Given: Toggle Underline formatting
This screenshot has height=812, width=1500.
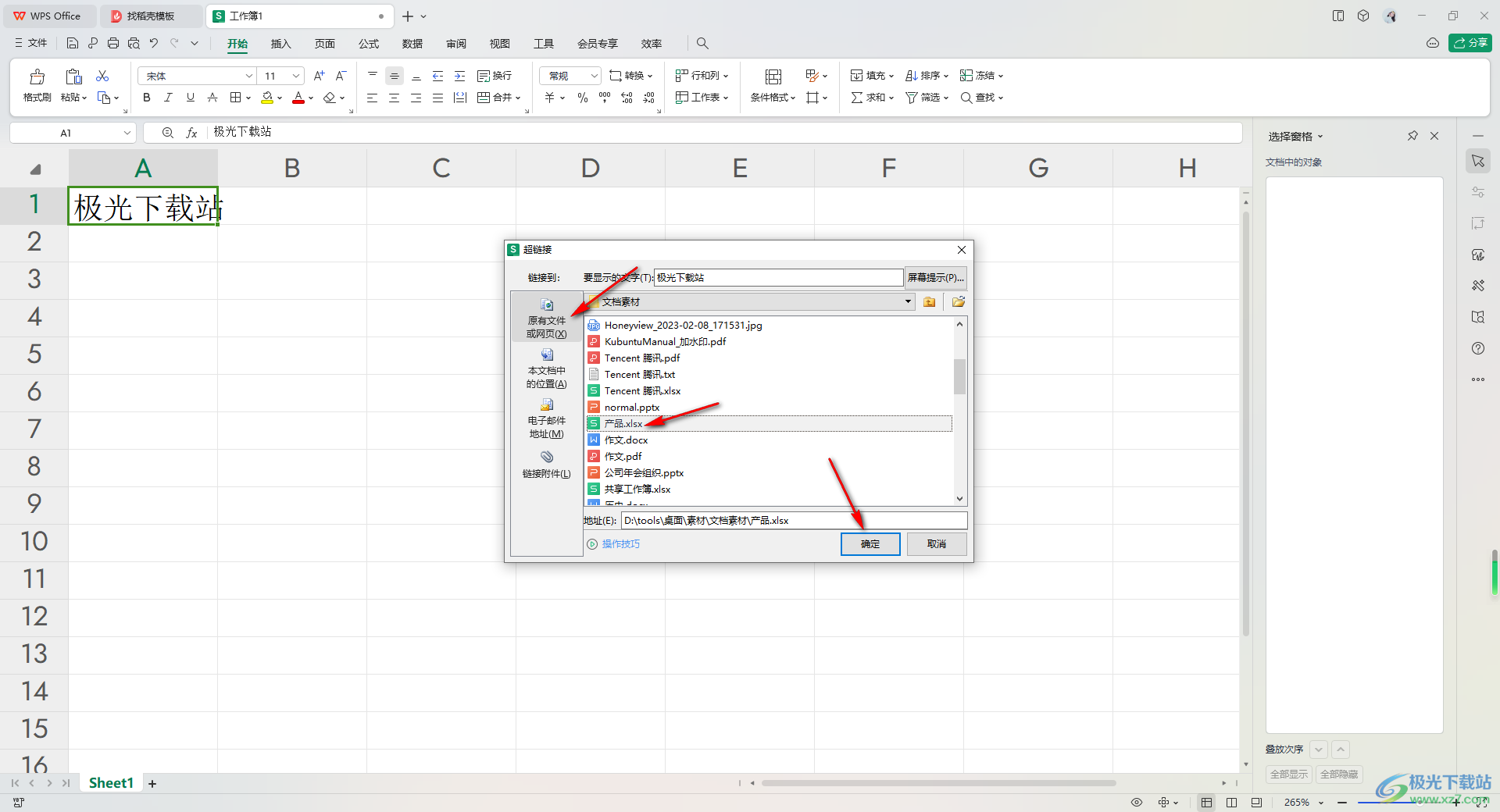Looking at the screenshot, I should click(x=190, y=98).
